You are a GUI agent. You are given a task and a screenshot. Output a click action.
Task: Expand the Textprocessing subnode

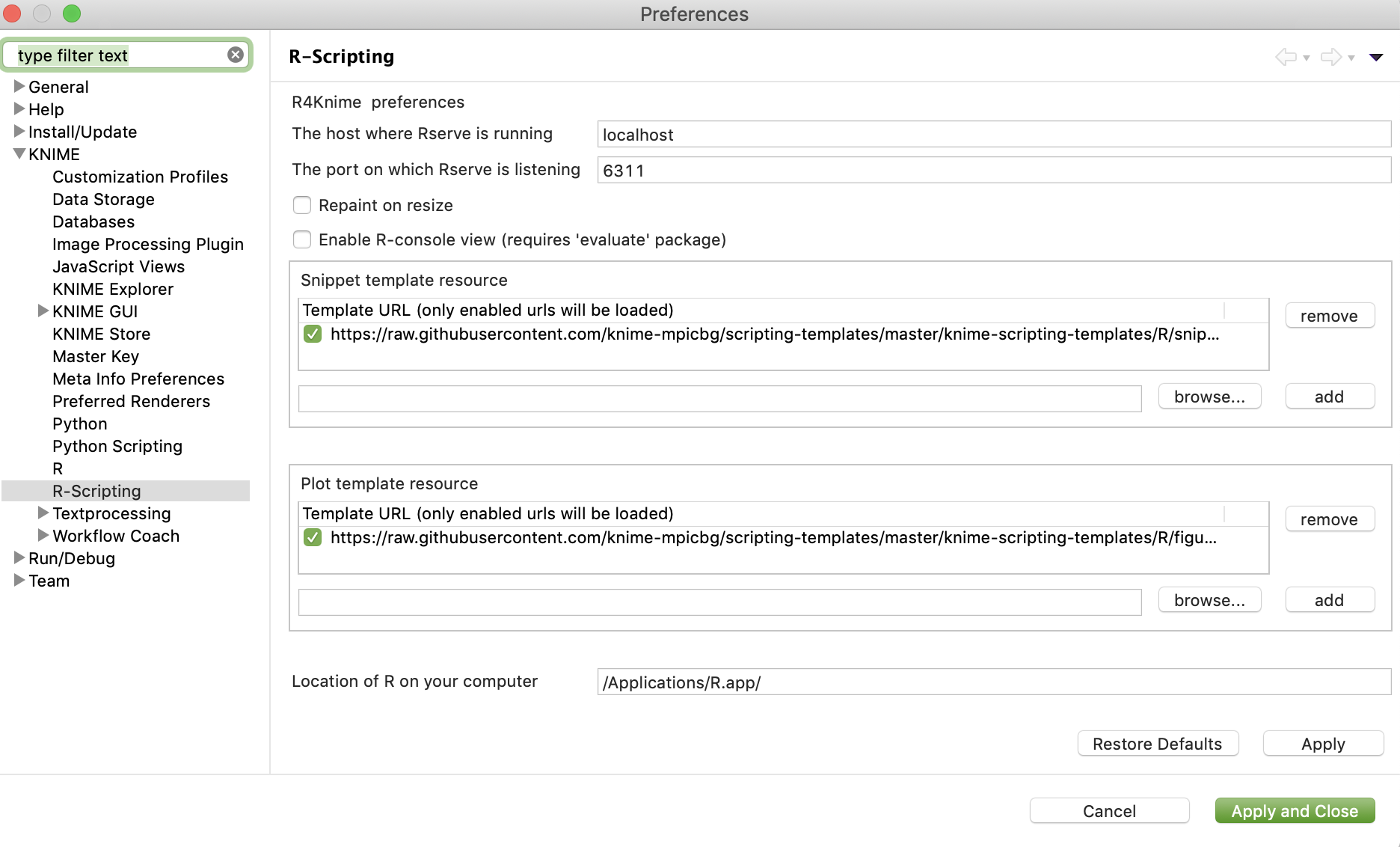pos(43,513)
